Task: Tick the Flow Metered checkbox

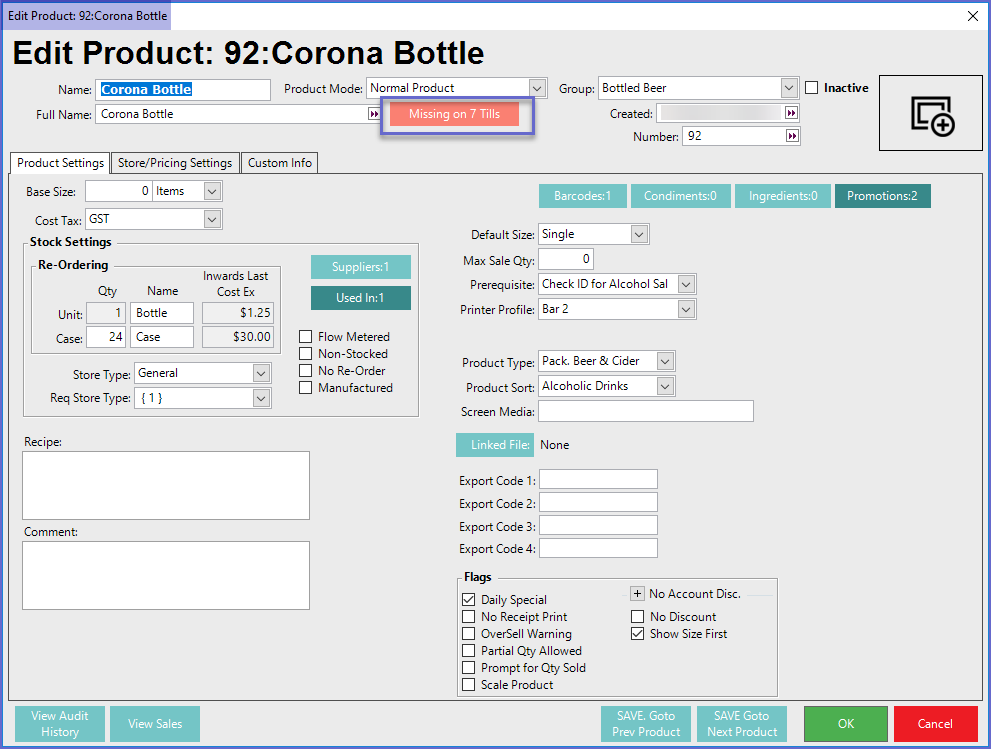Action: 306,337
